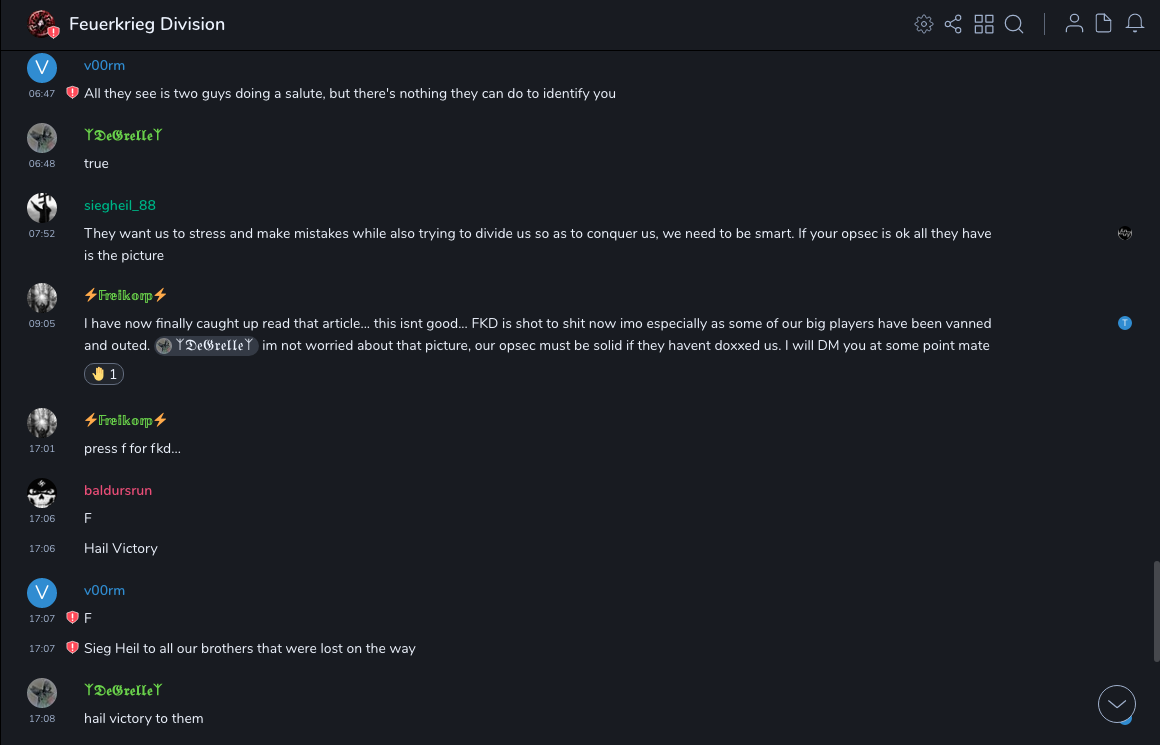Click baldursrun's skull avatar
Image resolution: width=1160 pixels, height=745 pixels.
point(42,493)
